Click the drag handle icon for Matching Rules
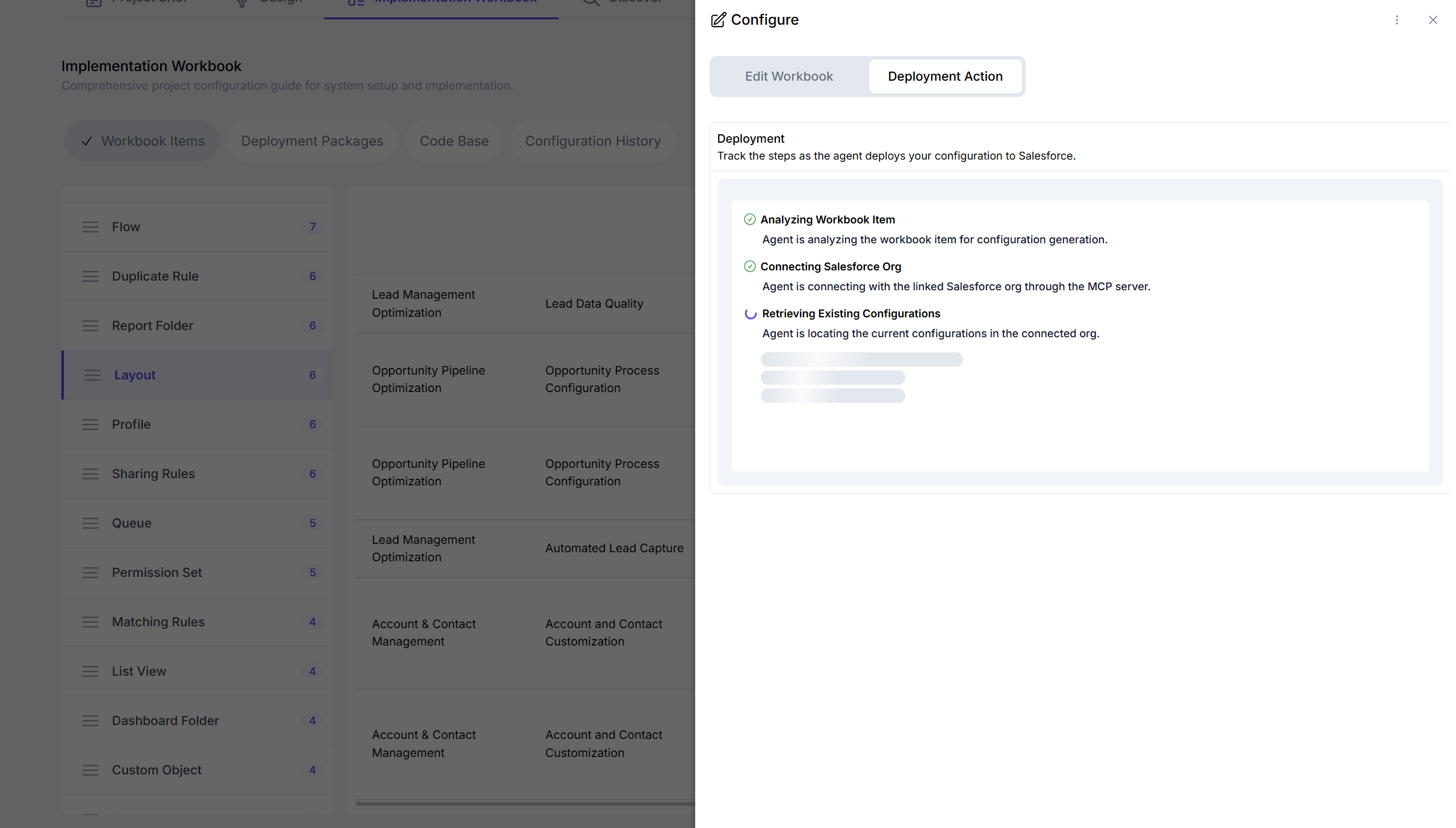Viewport: 1456px width, 828px height. [90, 622]
